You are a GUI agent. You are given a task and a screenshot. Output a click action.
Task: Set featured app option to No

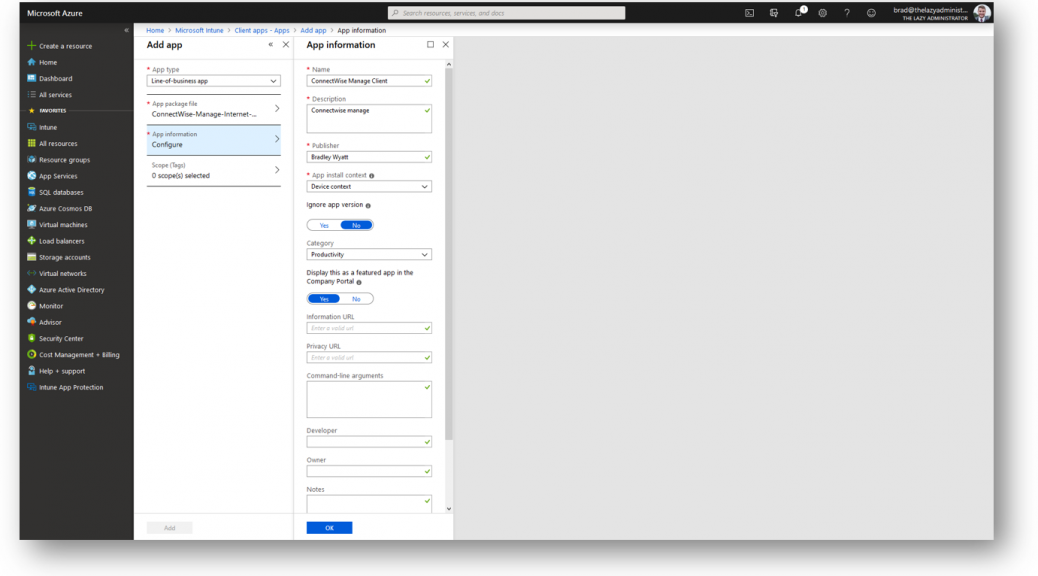(356, 299)
